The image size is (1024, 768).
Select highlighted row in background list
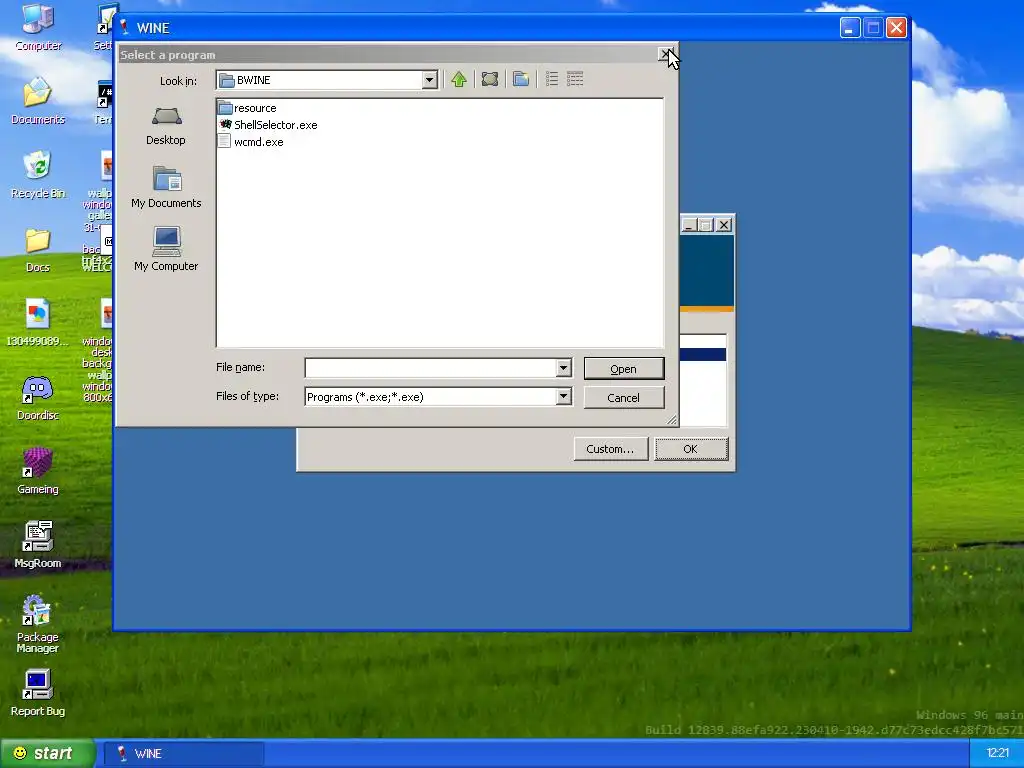tap(703, 354)
